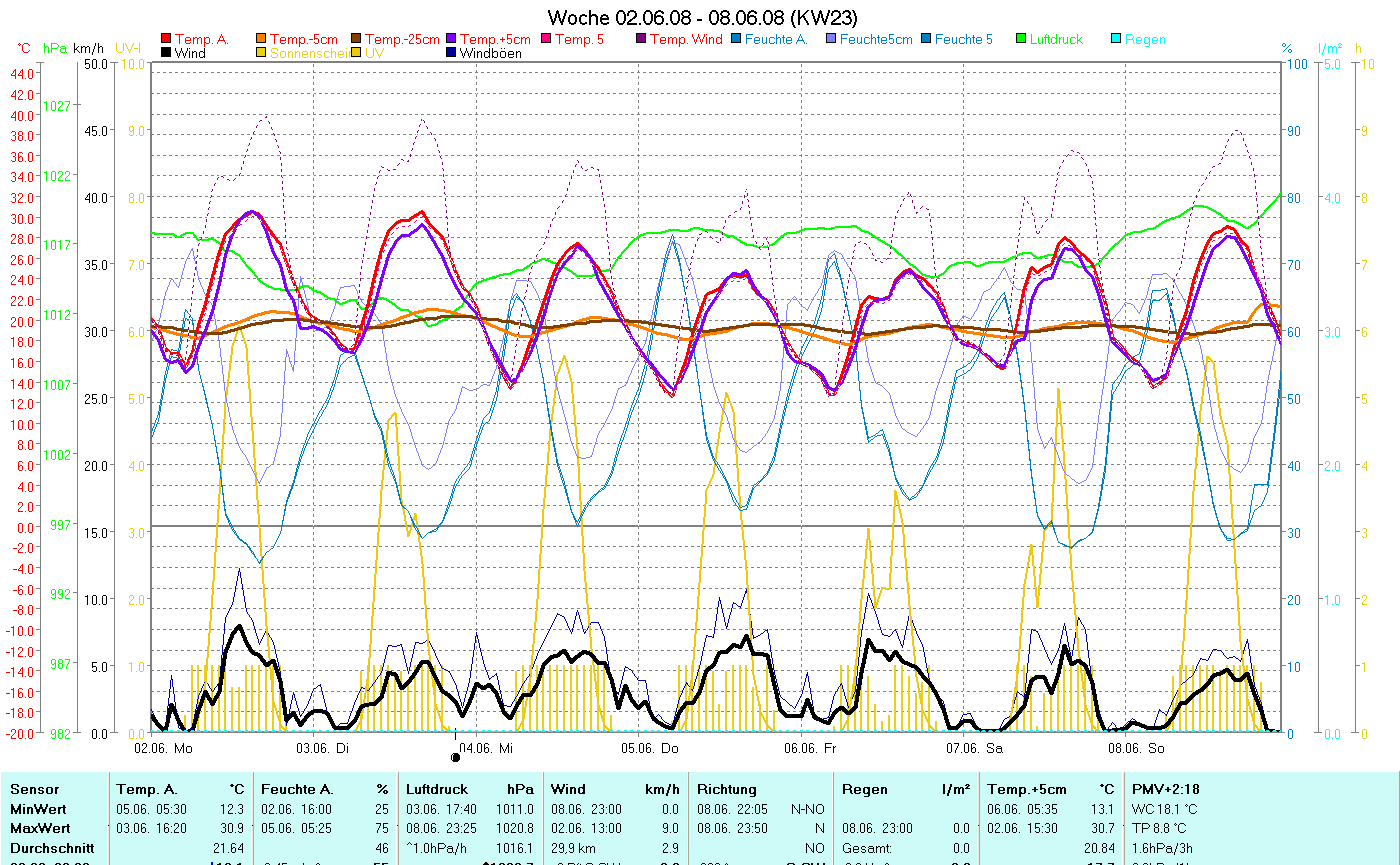Click the Temp. Wind legend label
The width and height of the screenshot is (1400, 865).
pos(686,39)
